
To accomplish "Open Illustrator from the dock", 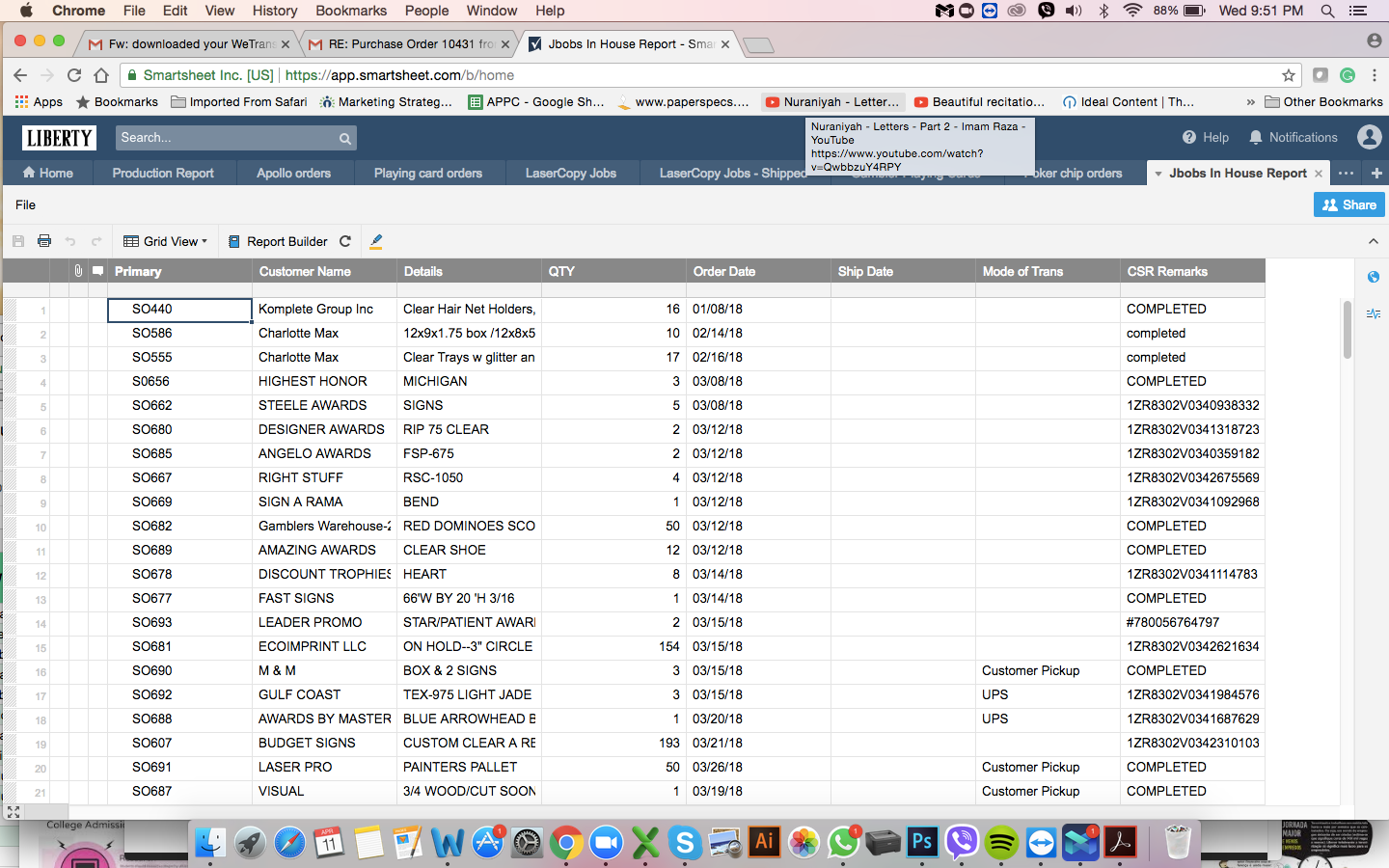I will tap(764, 842).
